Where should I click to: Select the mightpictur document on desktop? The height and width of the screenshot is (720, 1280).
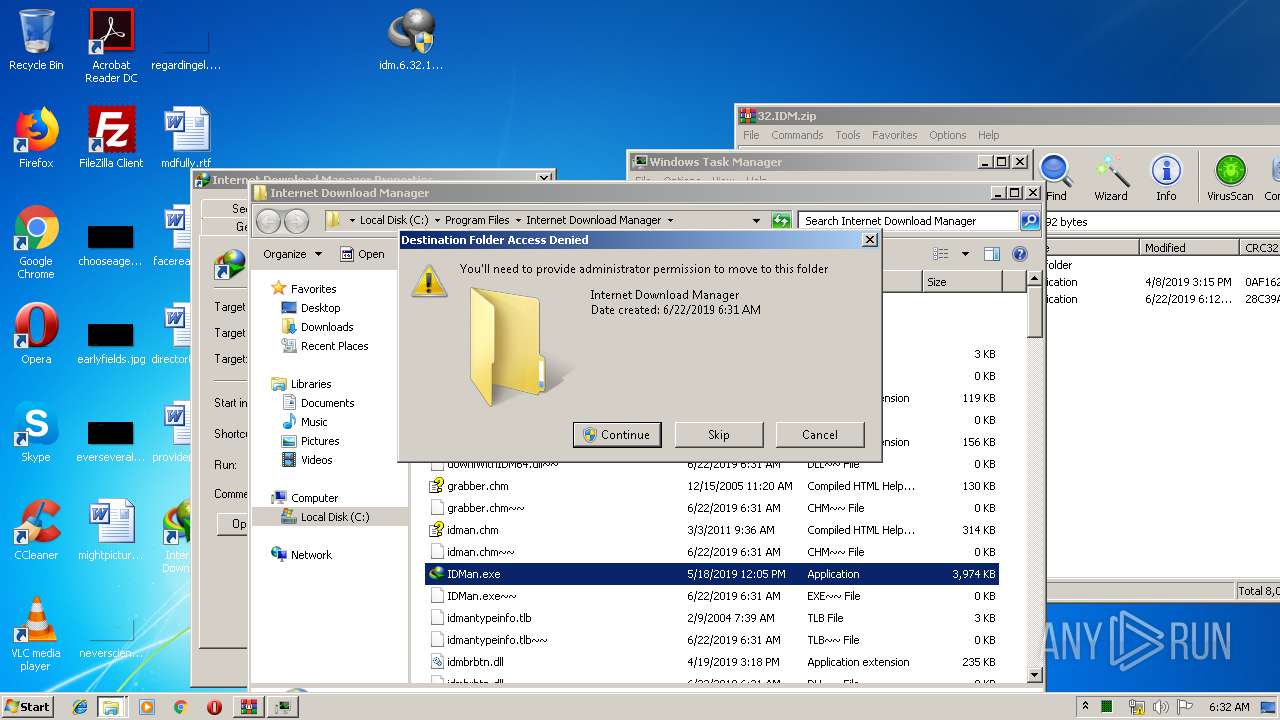(x=111, y=530)
